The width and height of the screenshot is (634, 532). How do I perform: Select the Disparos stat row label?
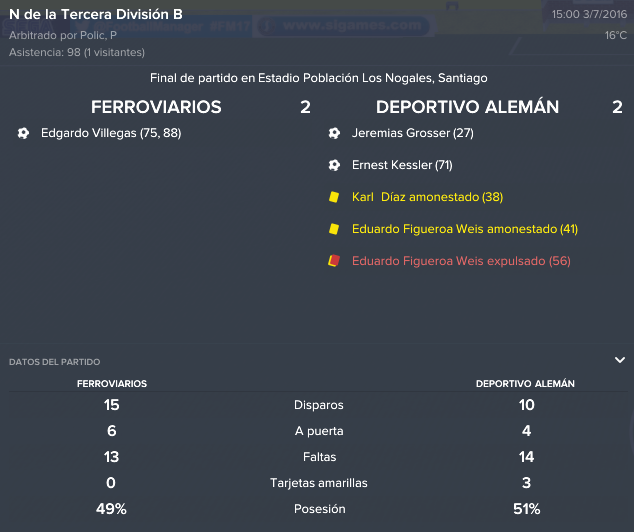[x=319, y=405]
